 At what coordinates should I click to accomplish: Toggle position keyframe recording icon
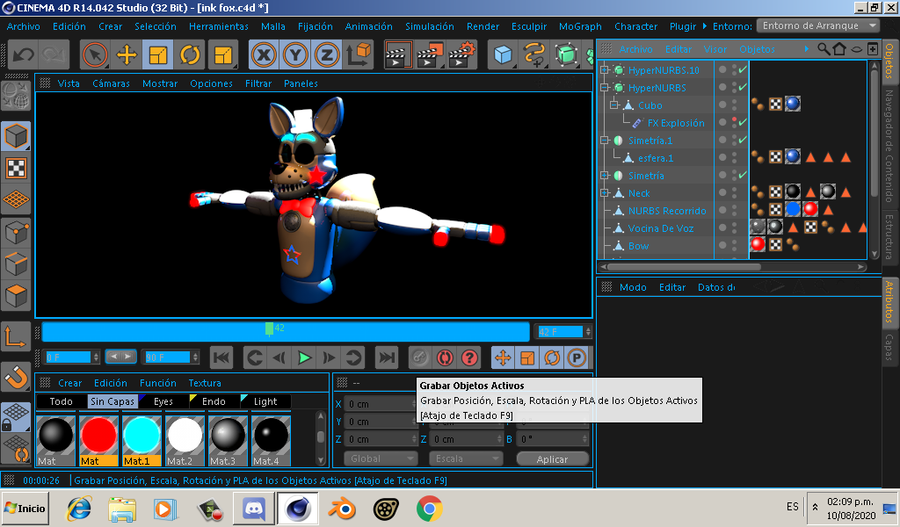(x=503, y=358)
